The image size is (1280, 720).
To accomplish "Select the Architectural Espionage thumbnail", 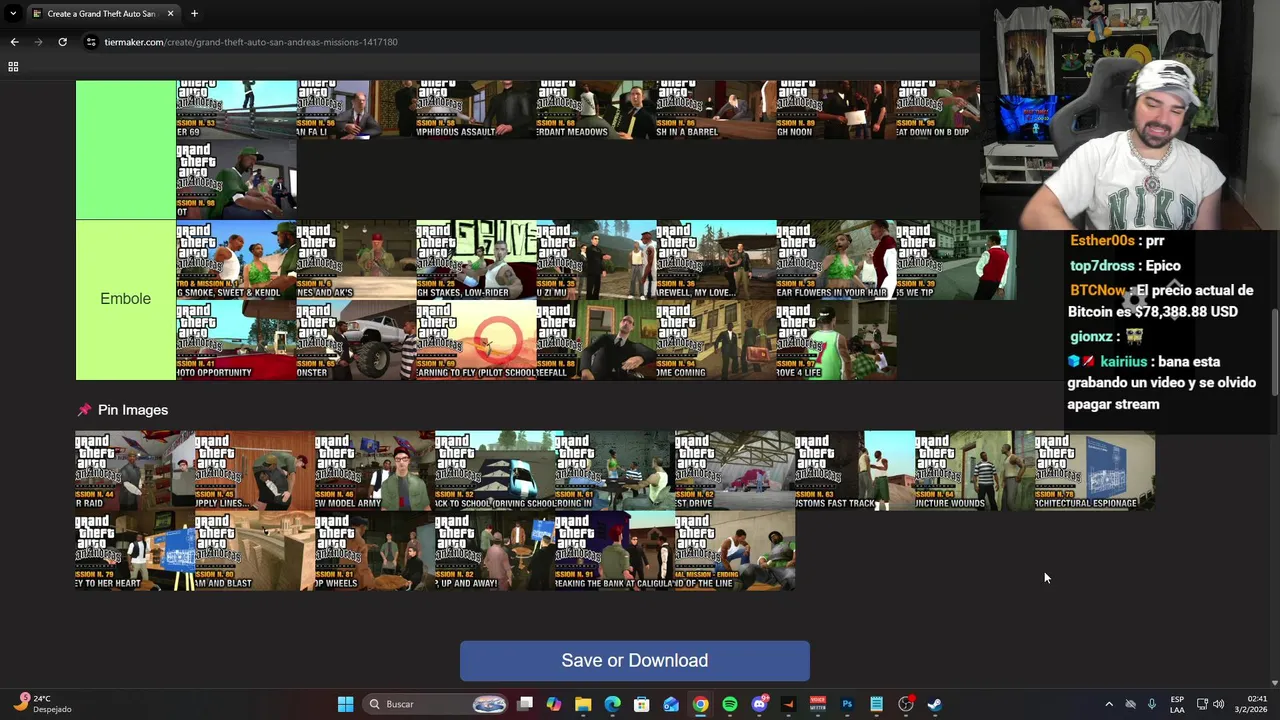I will [x=1095, y=470].
